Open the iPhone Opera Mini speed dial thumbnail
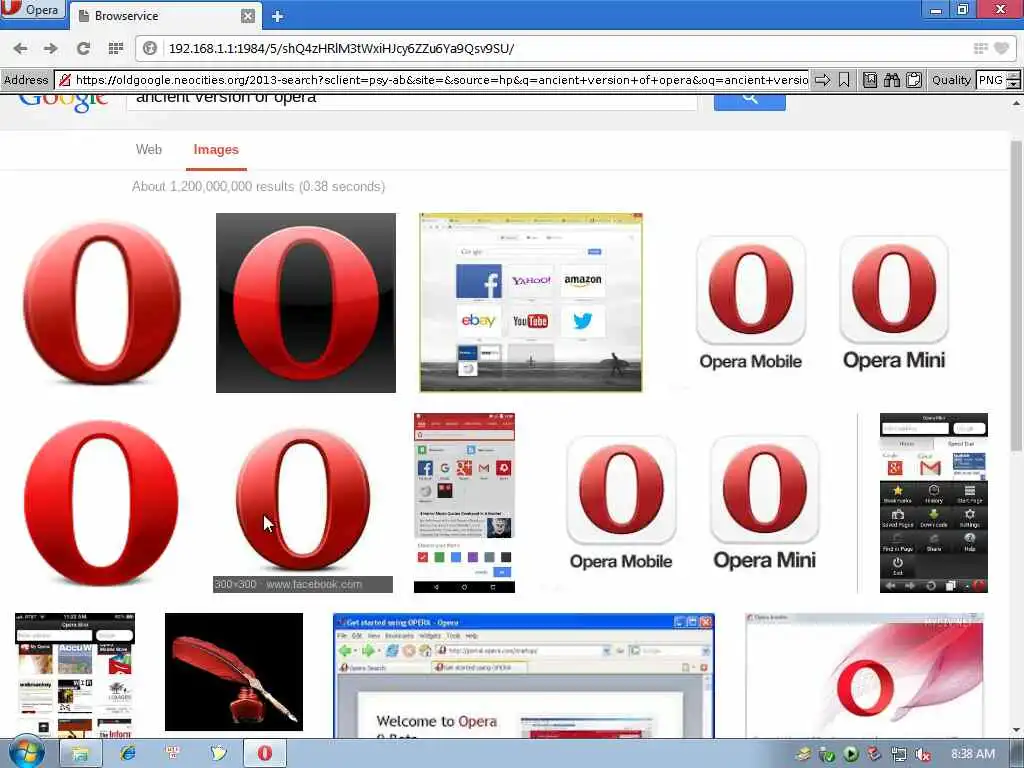 coord(75,675)
